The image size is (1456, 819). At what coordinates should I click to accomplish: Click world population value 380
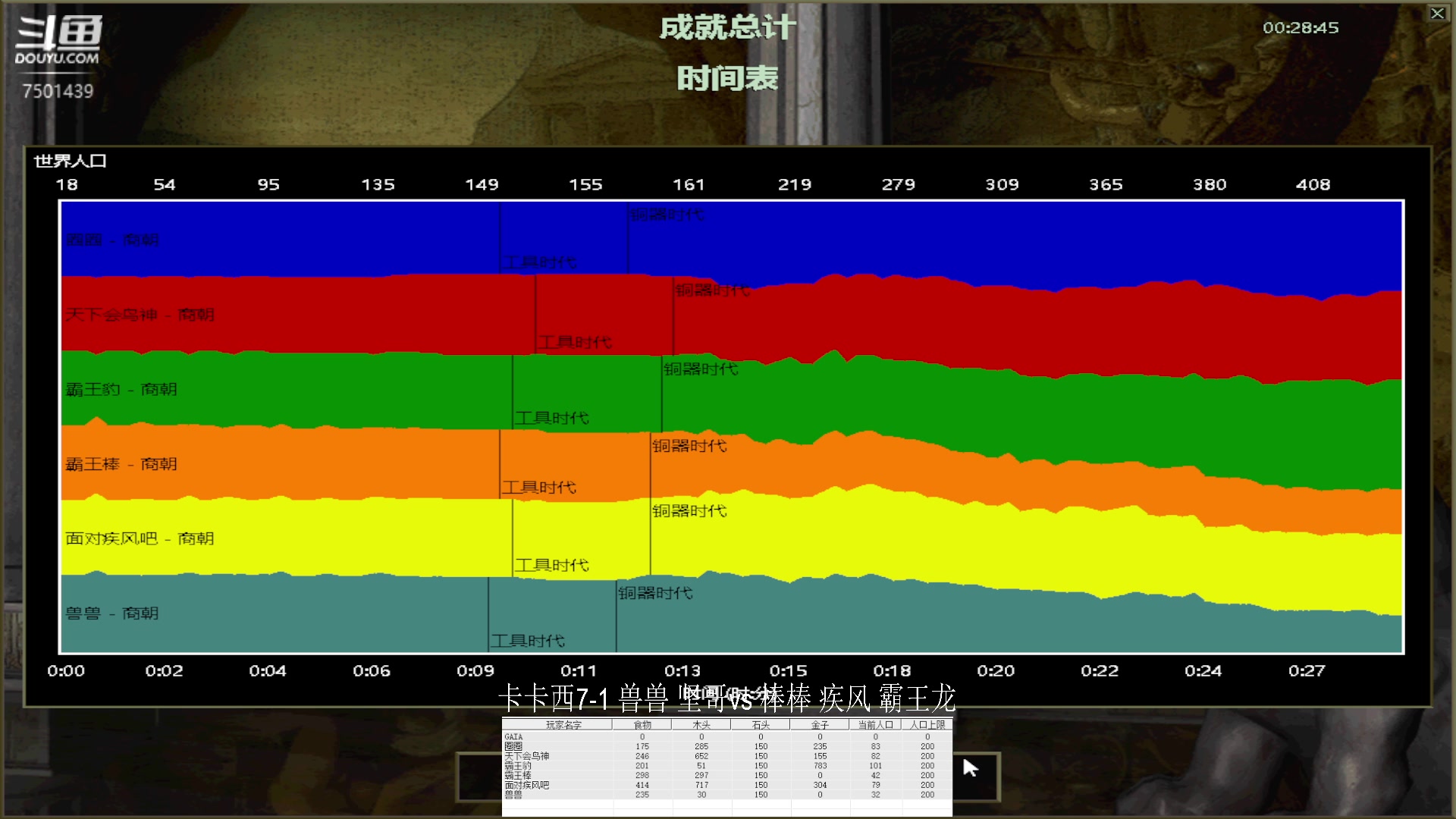1210,184
